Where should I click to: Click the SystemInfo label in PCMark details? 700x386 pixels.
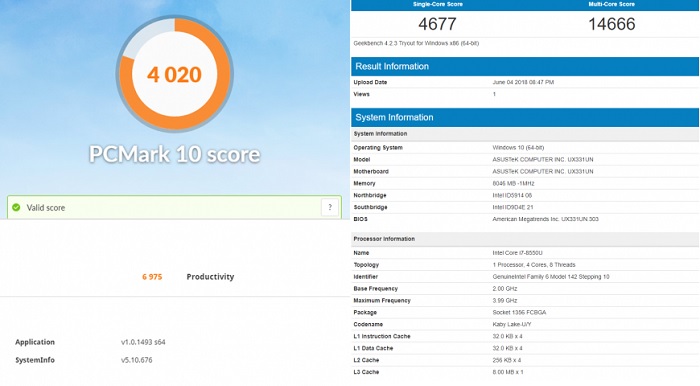click(x=35, y=360)
